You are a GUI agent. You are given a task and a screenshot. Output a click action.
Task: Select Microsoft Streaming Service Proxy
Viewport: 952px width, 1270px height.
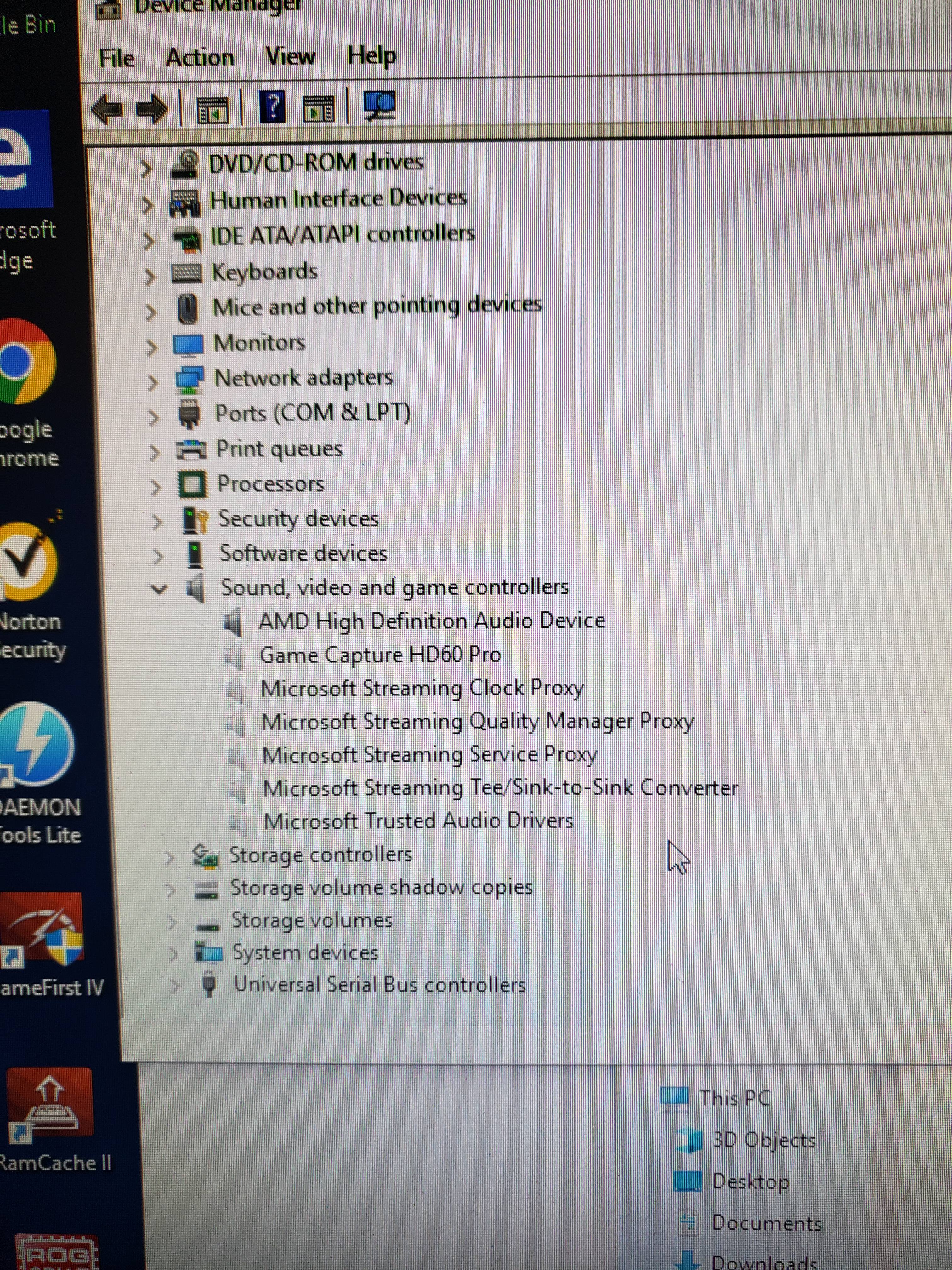[x=430, y=754]
